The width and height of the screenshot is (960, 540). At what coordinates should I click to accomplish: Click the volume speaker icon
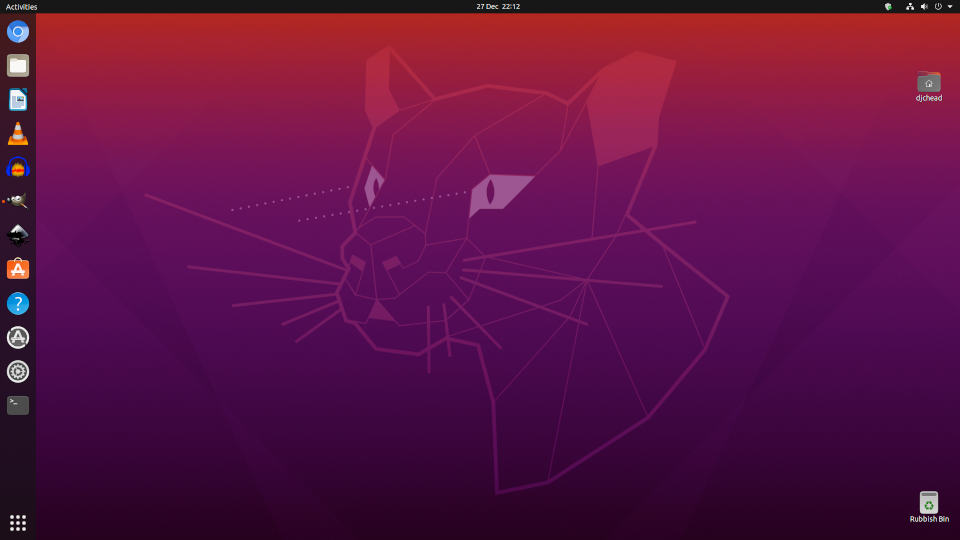[x=924, y=7]
